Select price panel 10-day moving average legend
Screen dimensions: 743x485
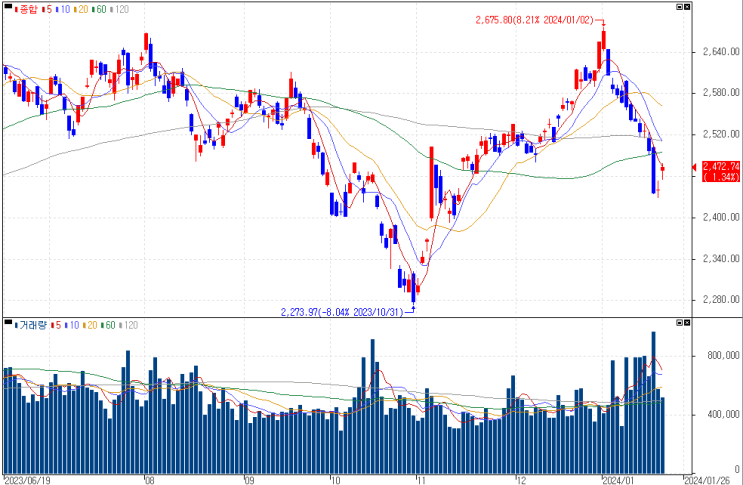tap(63, 9)
